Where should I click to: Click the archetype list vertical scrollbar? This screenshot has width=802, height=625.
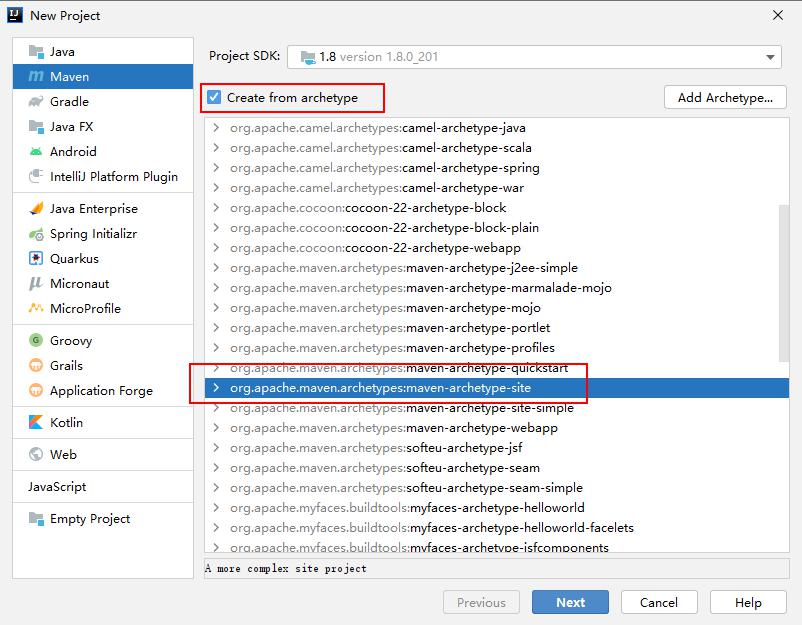pos(784,283)
